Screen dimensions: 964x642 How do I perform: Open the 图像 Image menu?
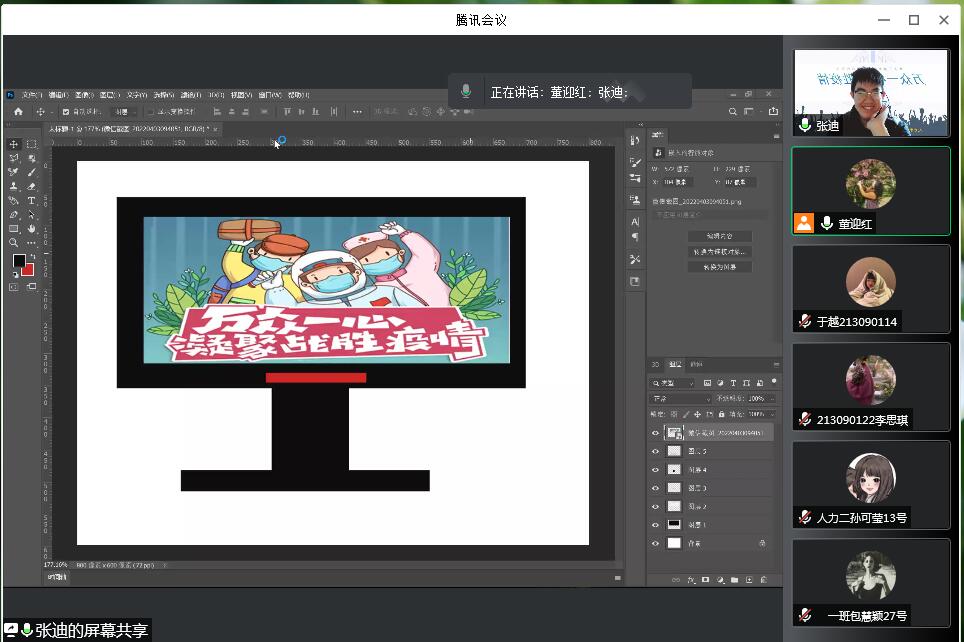coord(84,95)
